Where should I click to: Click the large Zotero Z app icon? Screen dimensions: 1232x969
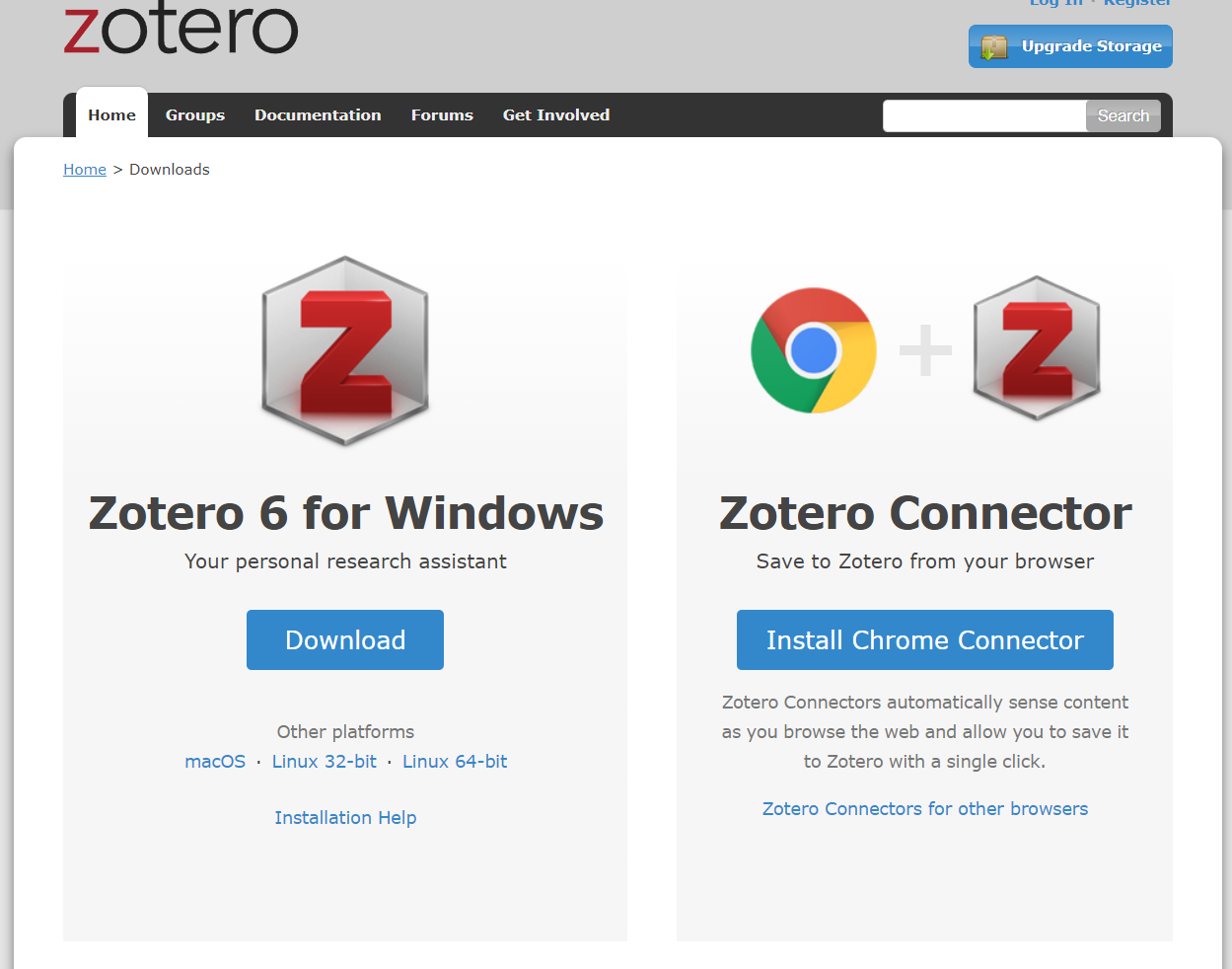click(345, 350)
